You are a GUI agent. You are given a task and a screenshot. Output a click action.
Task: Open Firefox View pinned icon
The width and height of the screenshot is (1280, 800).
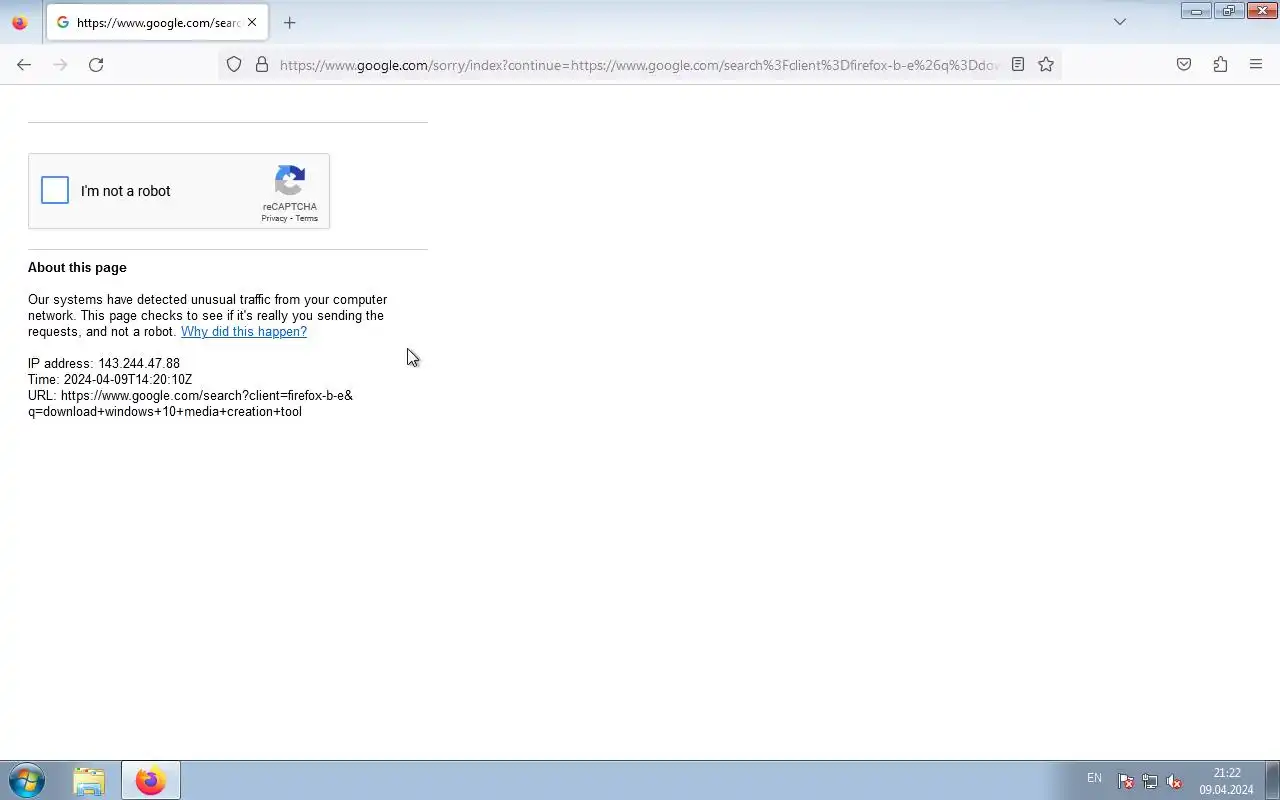pos(20,22)
